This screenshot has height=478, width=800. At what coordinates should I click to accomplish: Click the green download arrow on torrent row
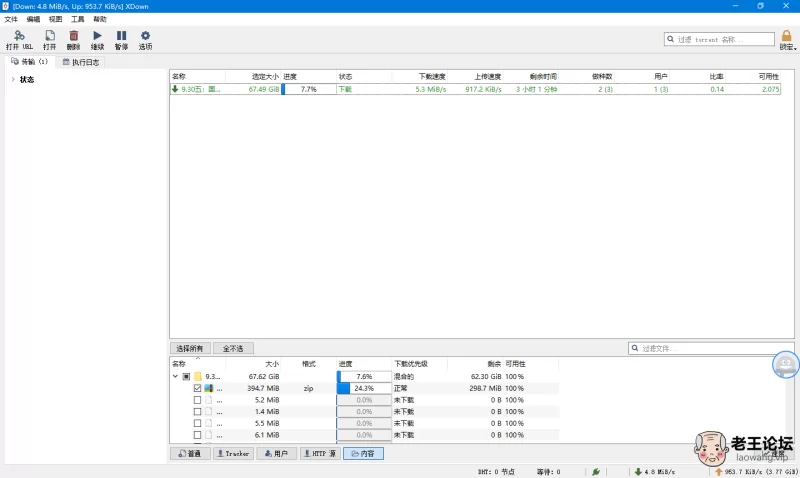pyautogui.click(x=175, y=89)
